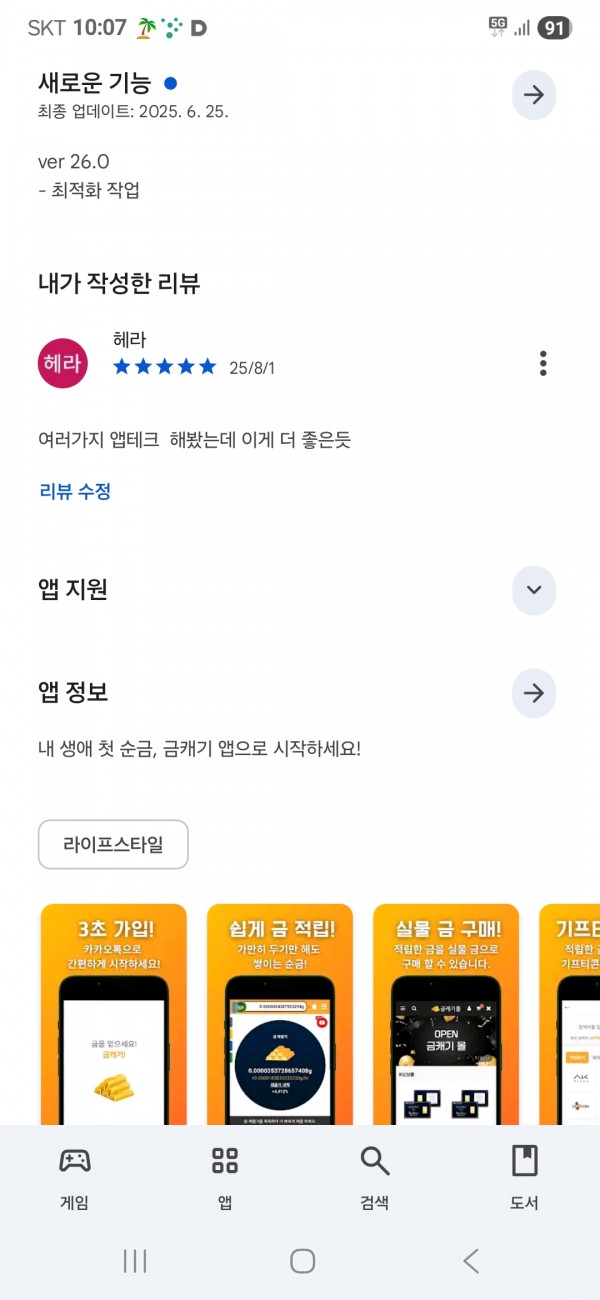Open the 새로운 기능 arrow button

534,95
